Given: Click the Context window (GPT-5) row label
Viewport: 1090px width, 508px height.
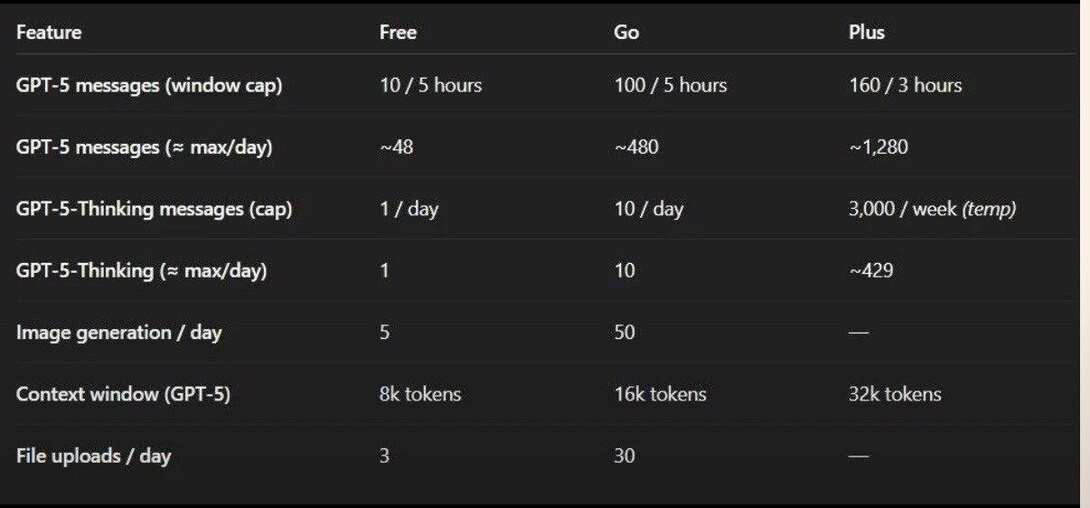Looking at the screenshot, I should click(x=123, y=394).
